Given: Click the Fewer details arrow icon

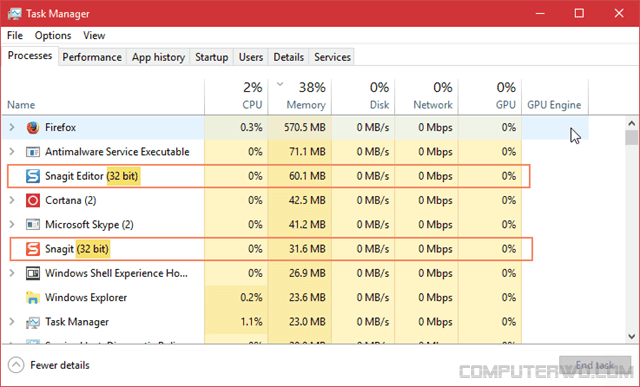Looking at the screenshot, I should coord(16,365).
